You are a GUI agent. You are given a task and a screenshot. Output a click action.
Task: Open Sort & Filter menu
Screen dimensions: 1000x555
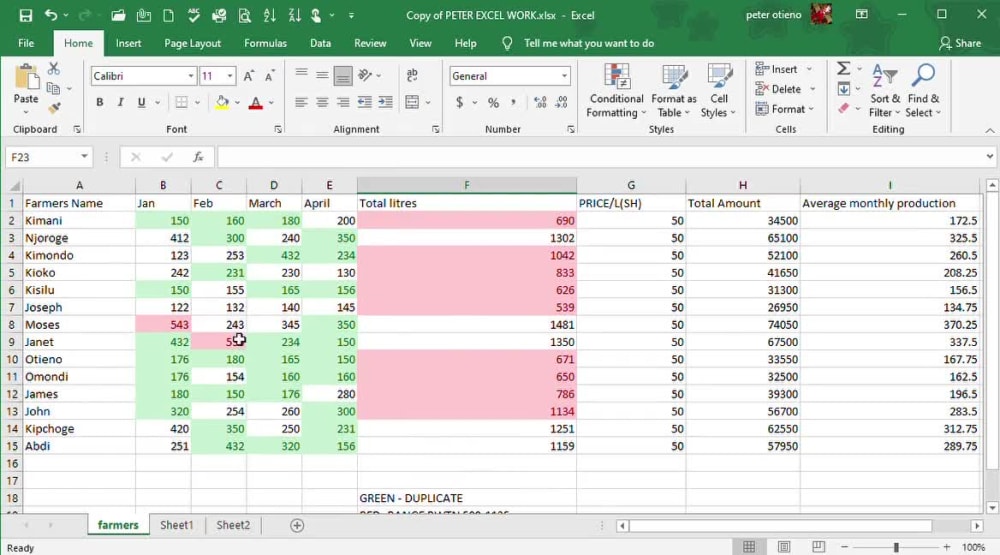(885, 91)
